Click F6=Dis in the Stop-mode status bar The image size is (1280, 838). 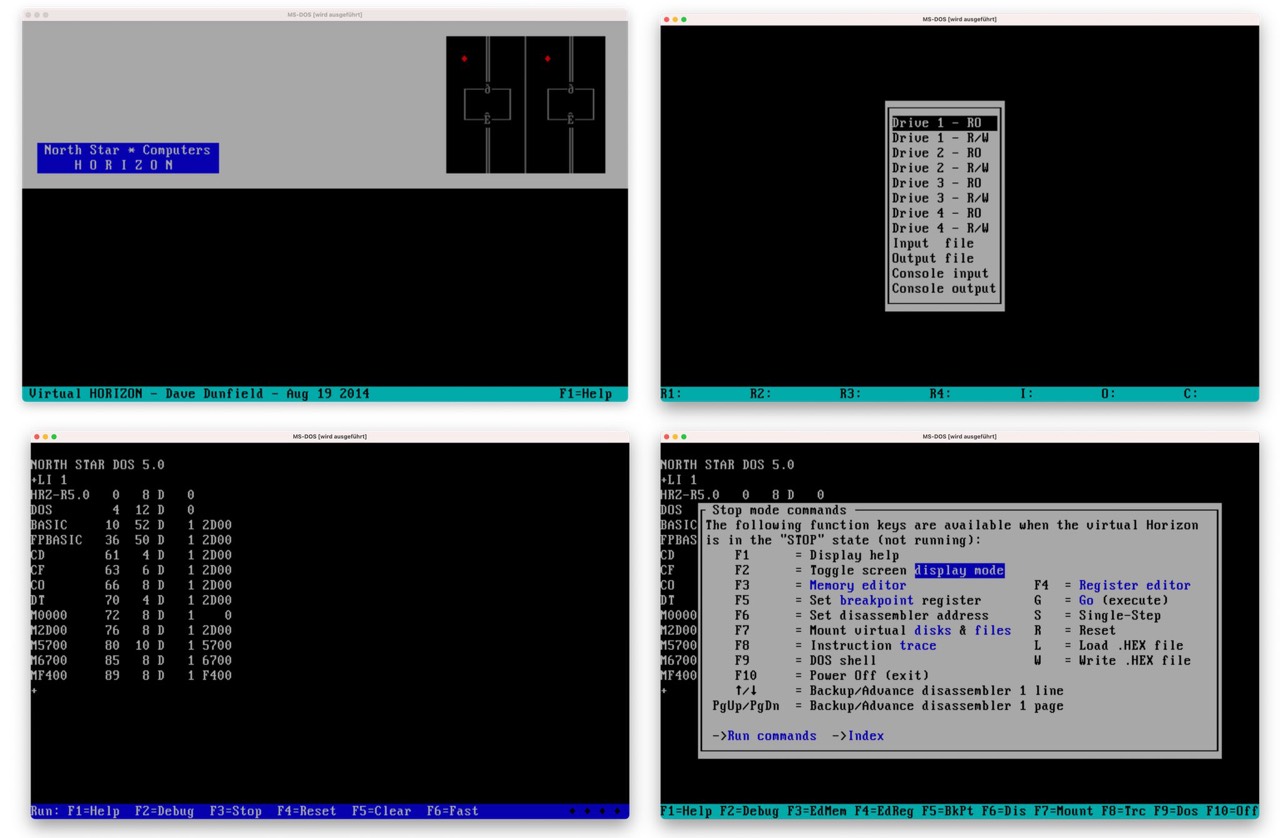pos(1004,811)
